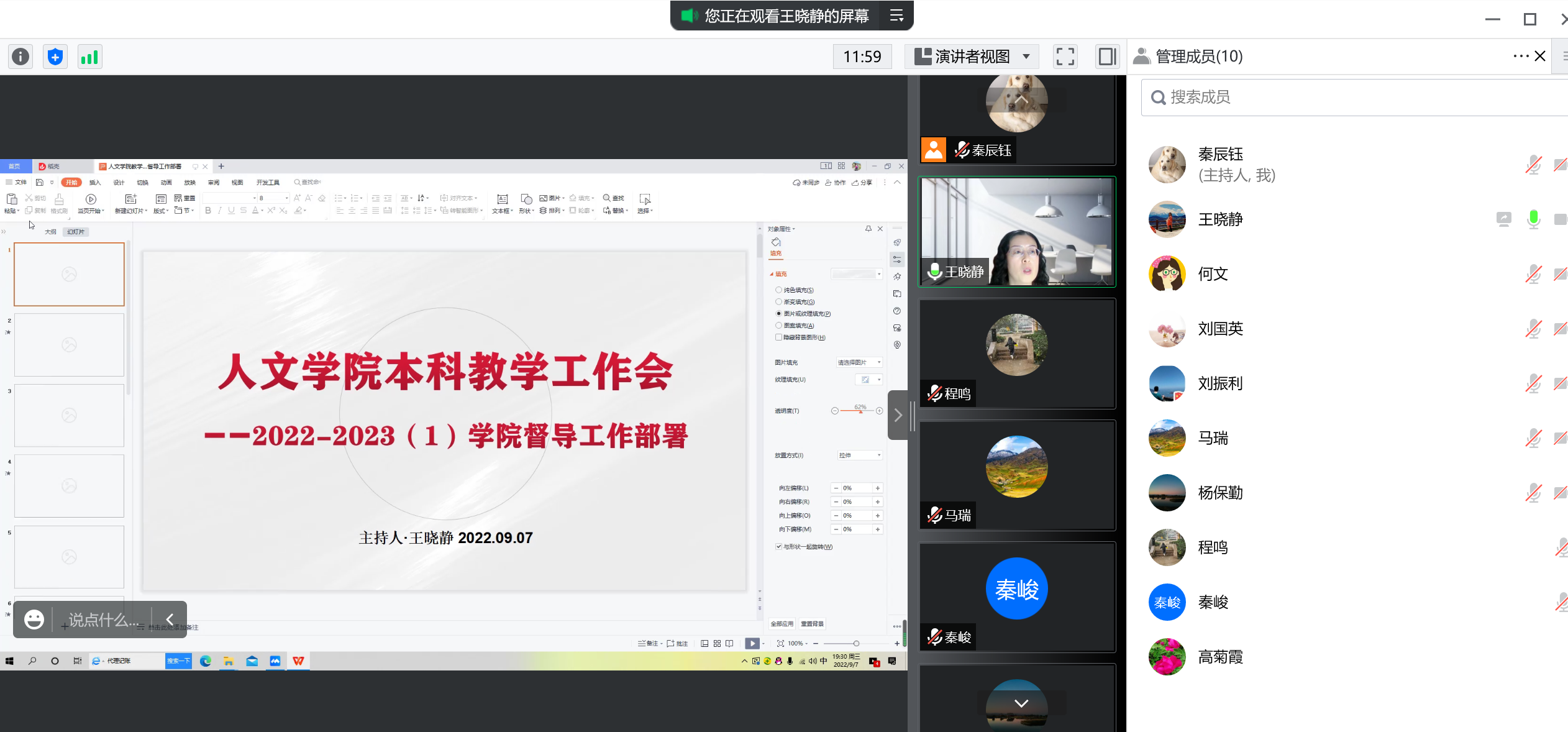Select 王晓静's video tile
The width and height of the screenshot is (1568, 732).
pos(1017,232)
